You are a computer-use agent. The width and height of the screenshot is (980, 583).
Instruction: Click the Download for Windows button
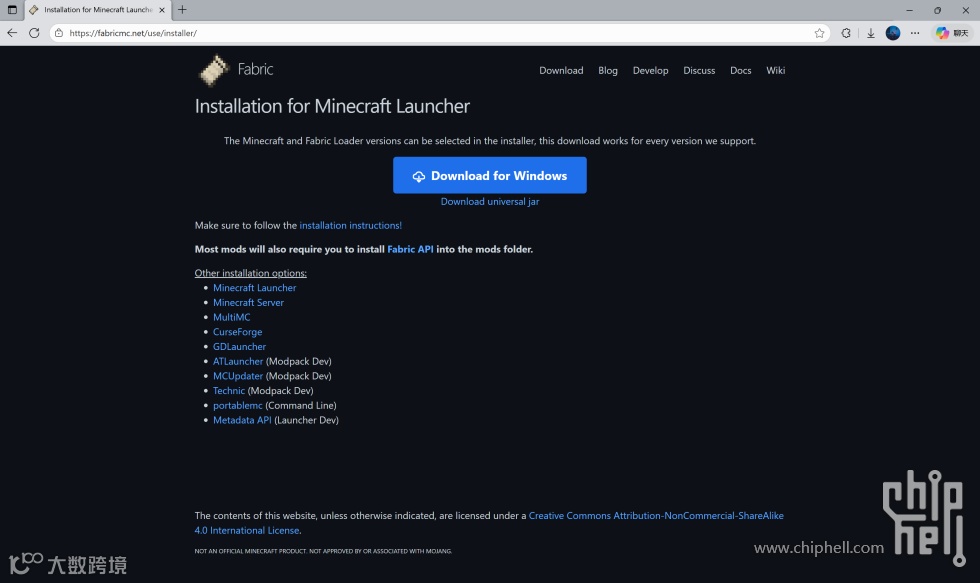pyautogui.click(x=489, y=176)
